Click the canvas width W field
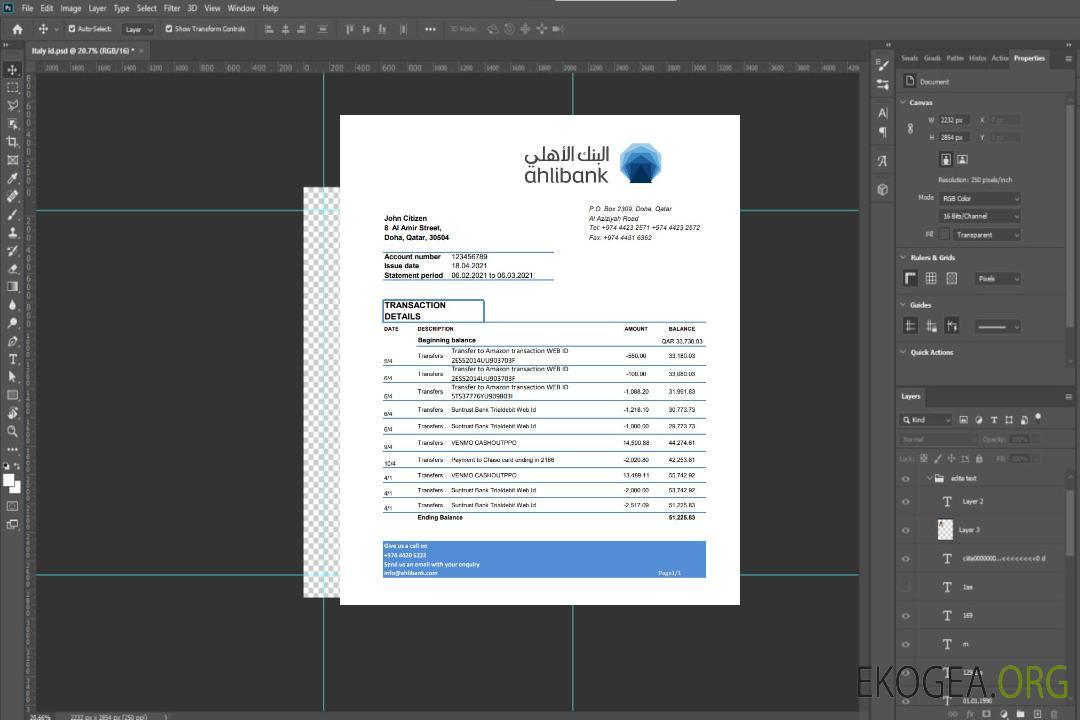Image resolution: width=1080 pixels, height=720 pixels. 955,120
